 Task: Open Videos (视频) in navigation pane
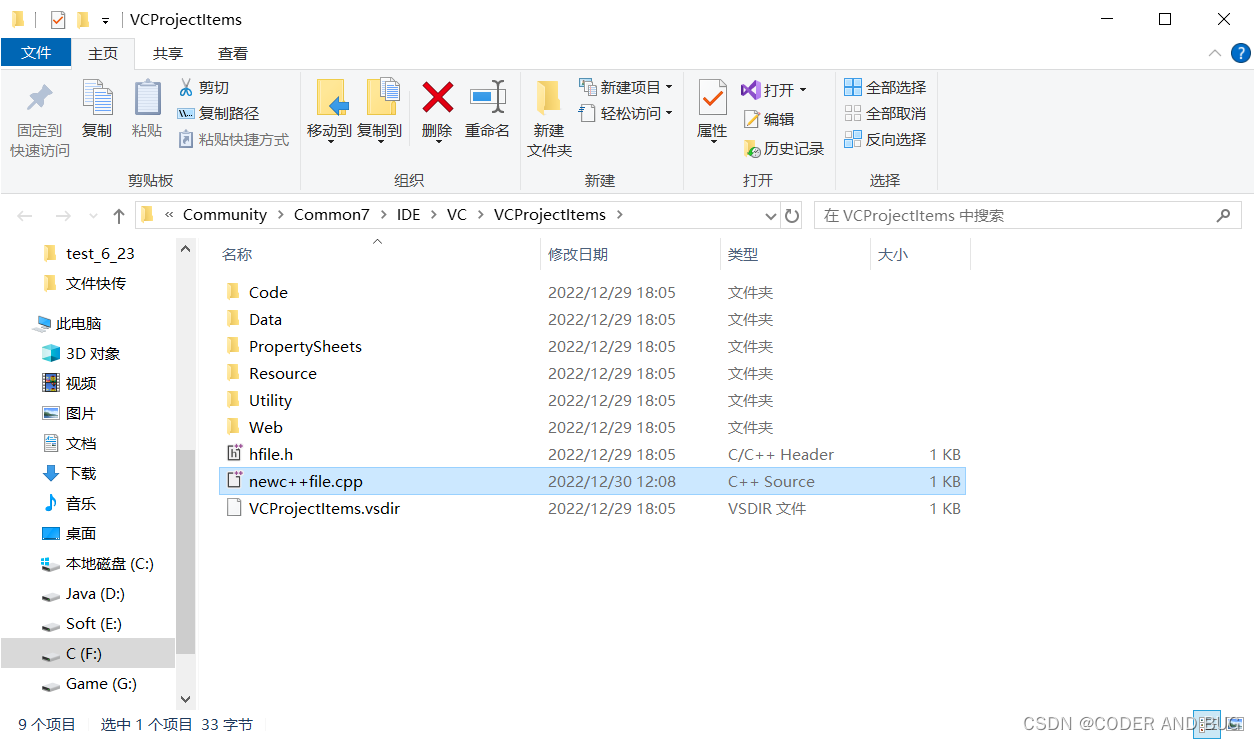tap(81, 383)
